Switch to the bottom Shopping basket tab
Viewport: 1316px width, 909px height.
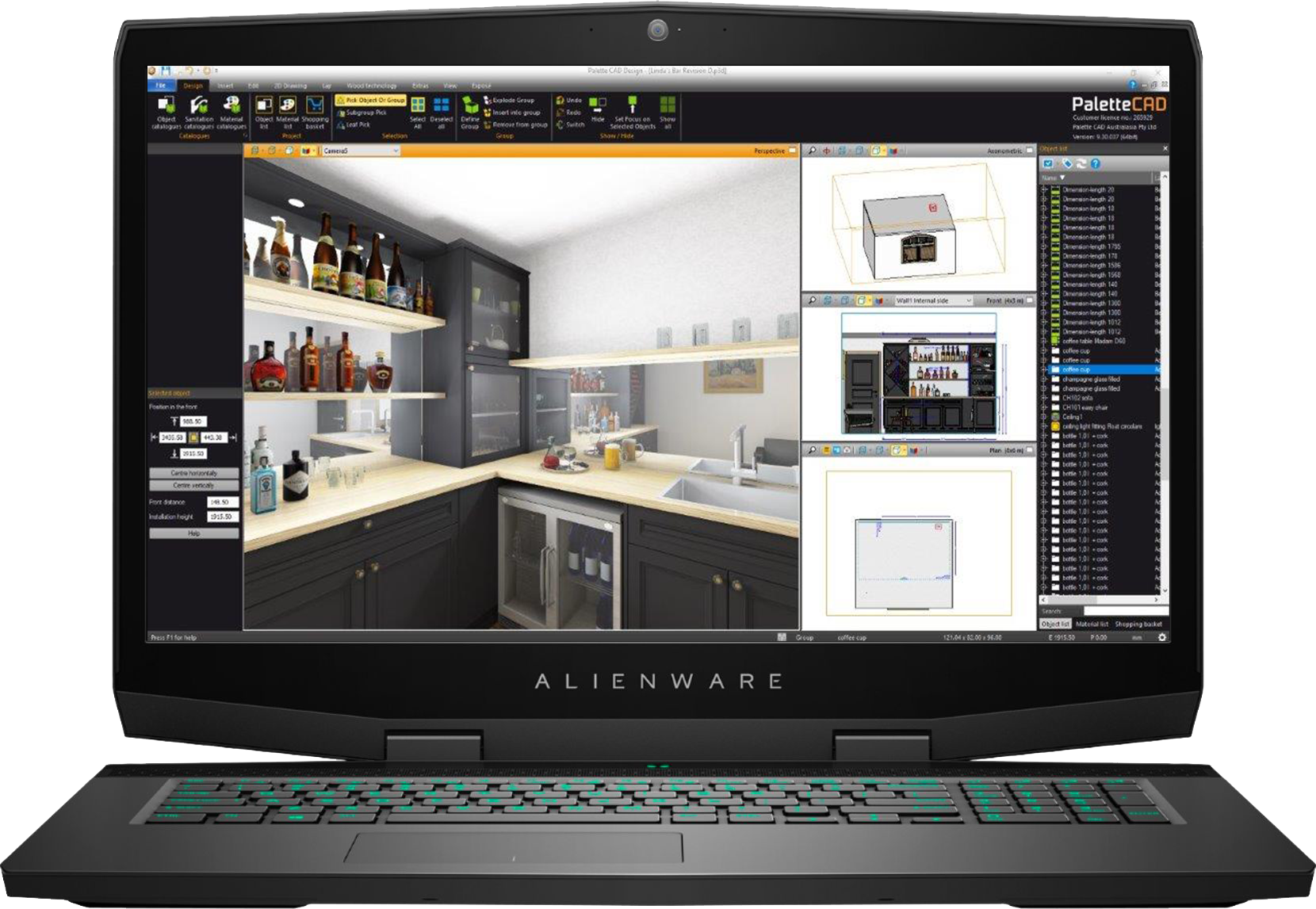[x=1138, y=624]
